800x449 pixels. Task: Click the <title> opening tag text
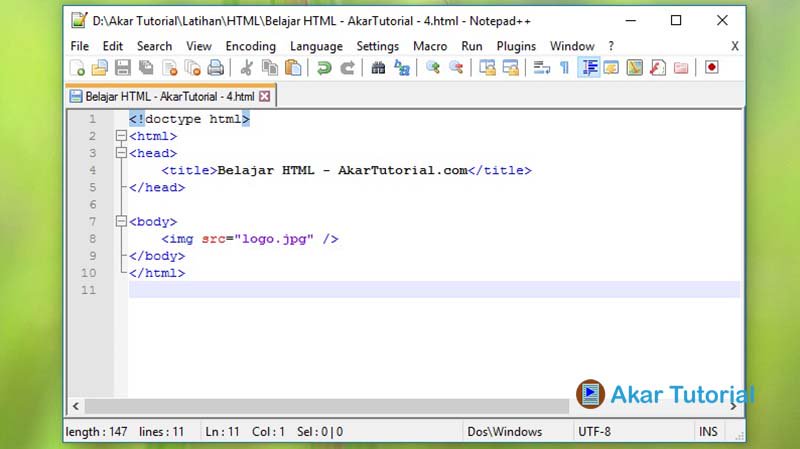(x=189, y=170)
